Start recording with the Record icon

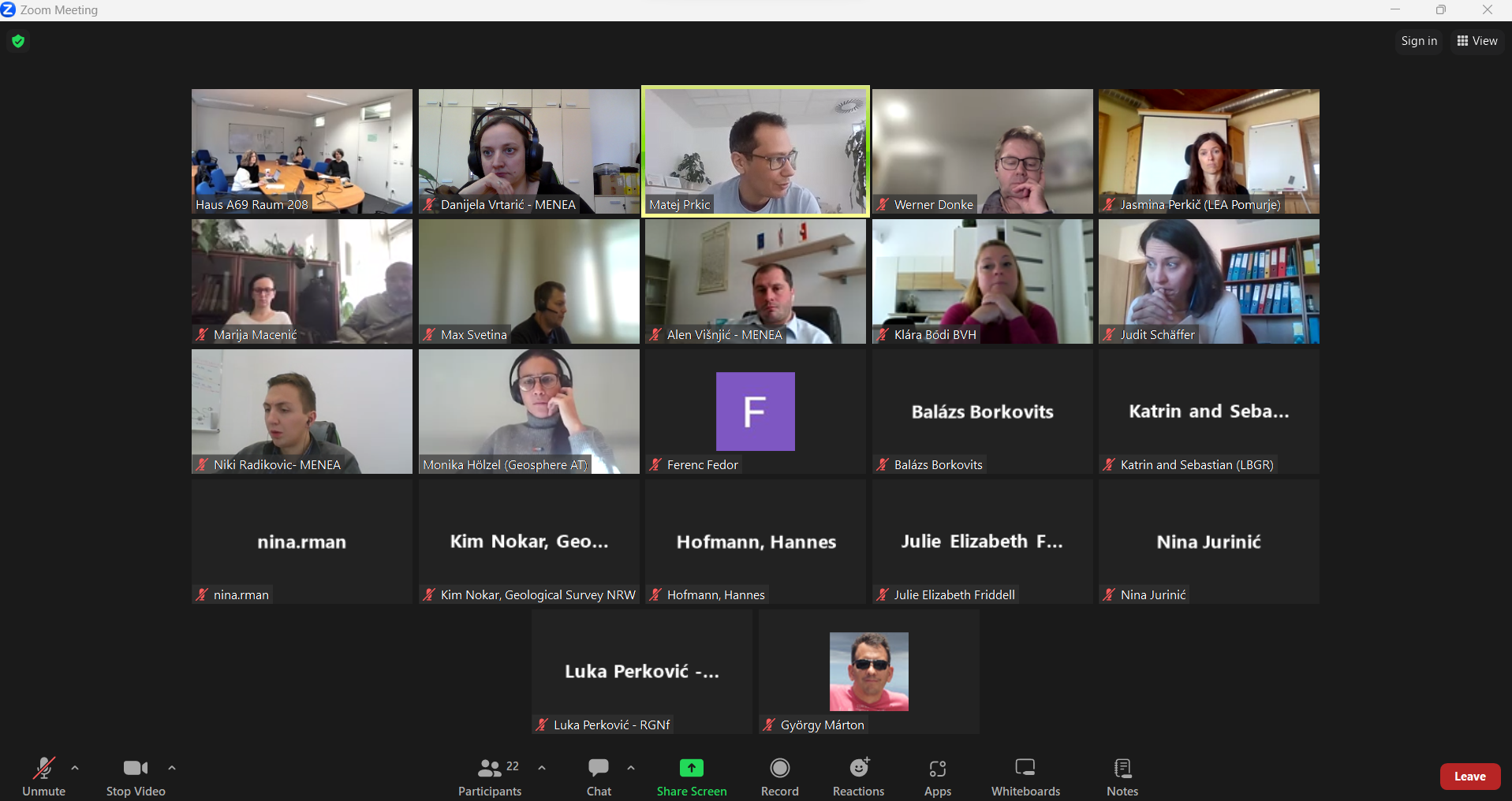click(x=780, y=768)
